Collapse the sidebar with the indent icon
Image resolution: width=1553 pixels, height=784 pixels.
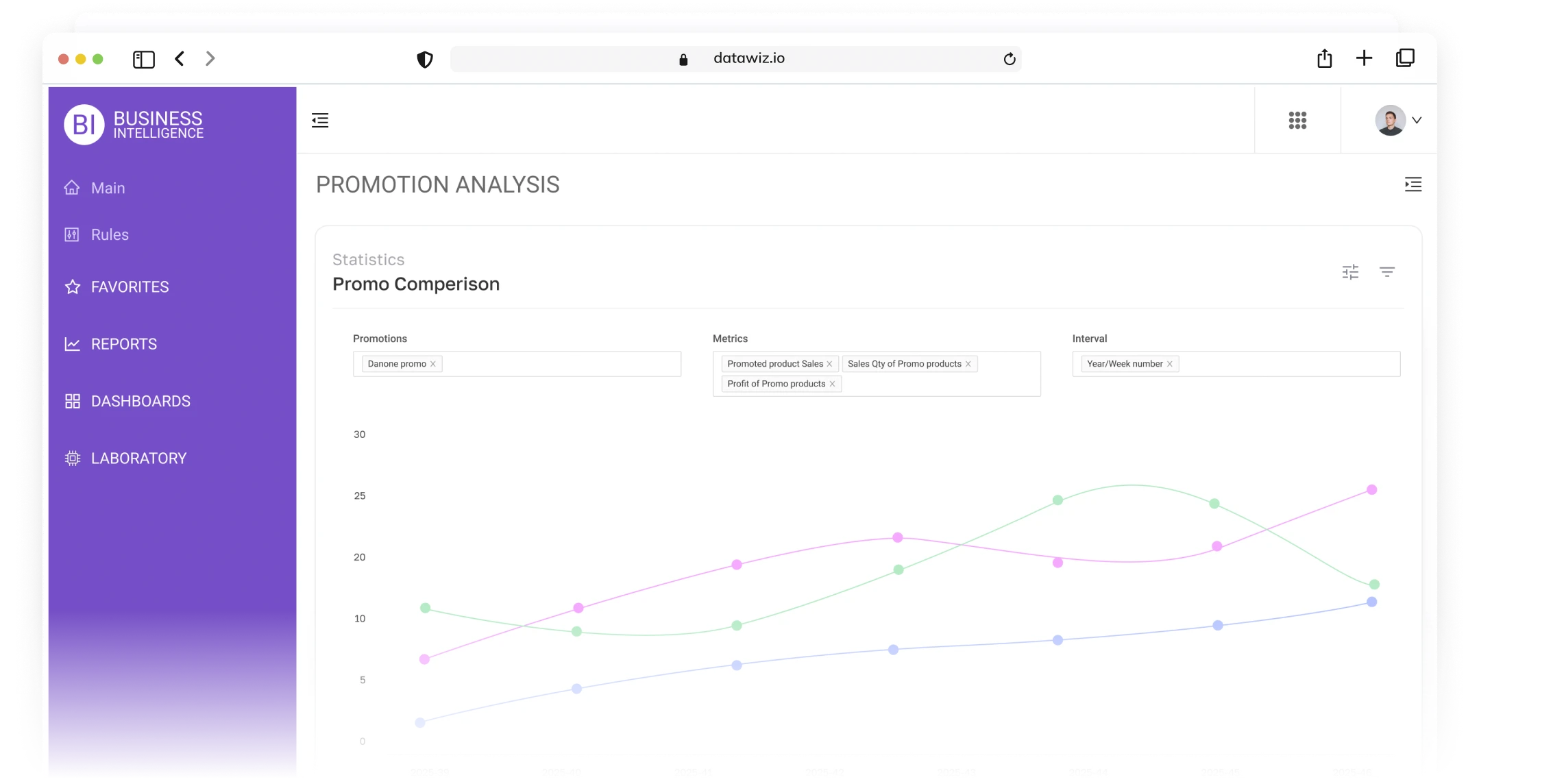tap(319, 120)
